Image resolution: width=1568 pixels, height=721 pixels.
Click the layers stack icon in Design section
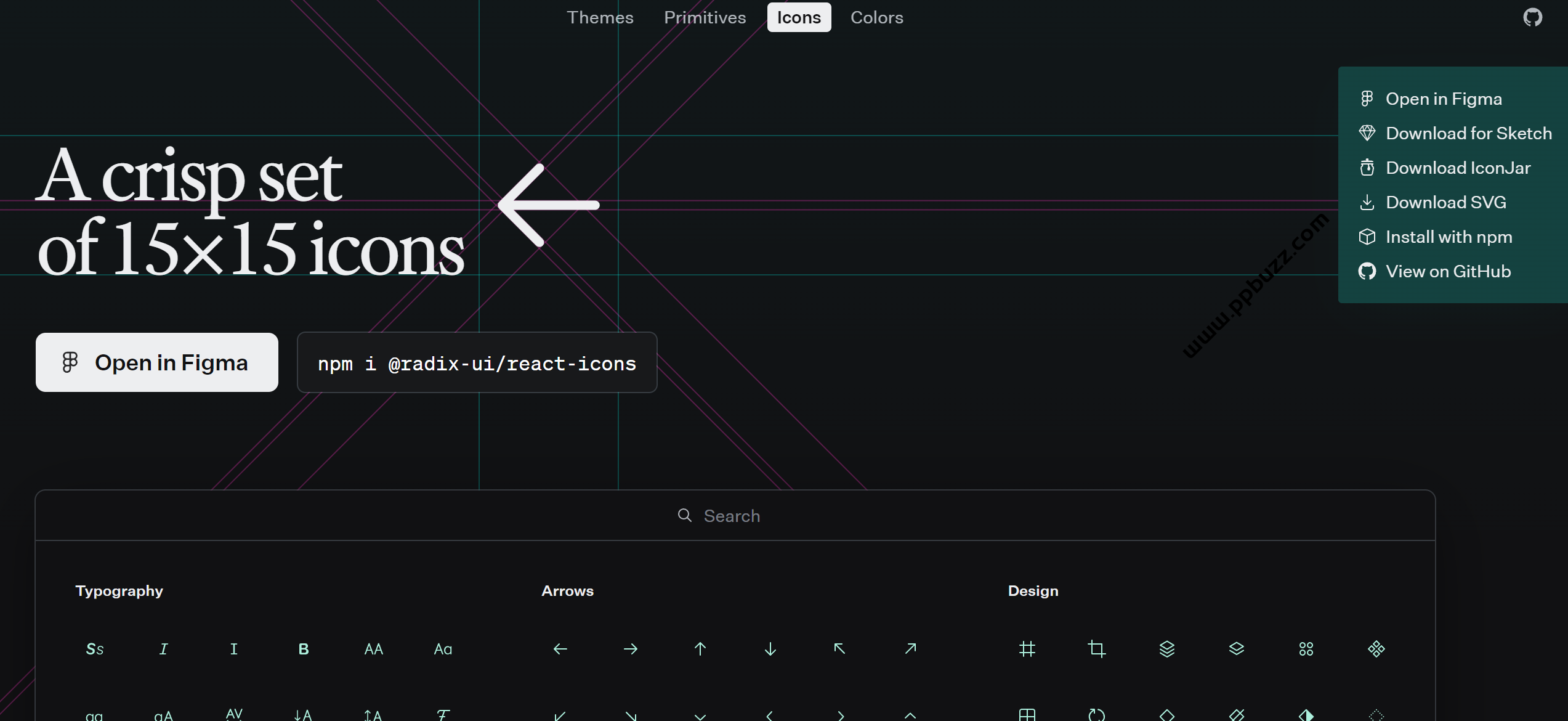pyautogui.click(x=1166, y=649)
